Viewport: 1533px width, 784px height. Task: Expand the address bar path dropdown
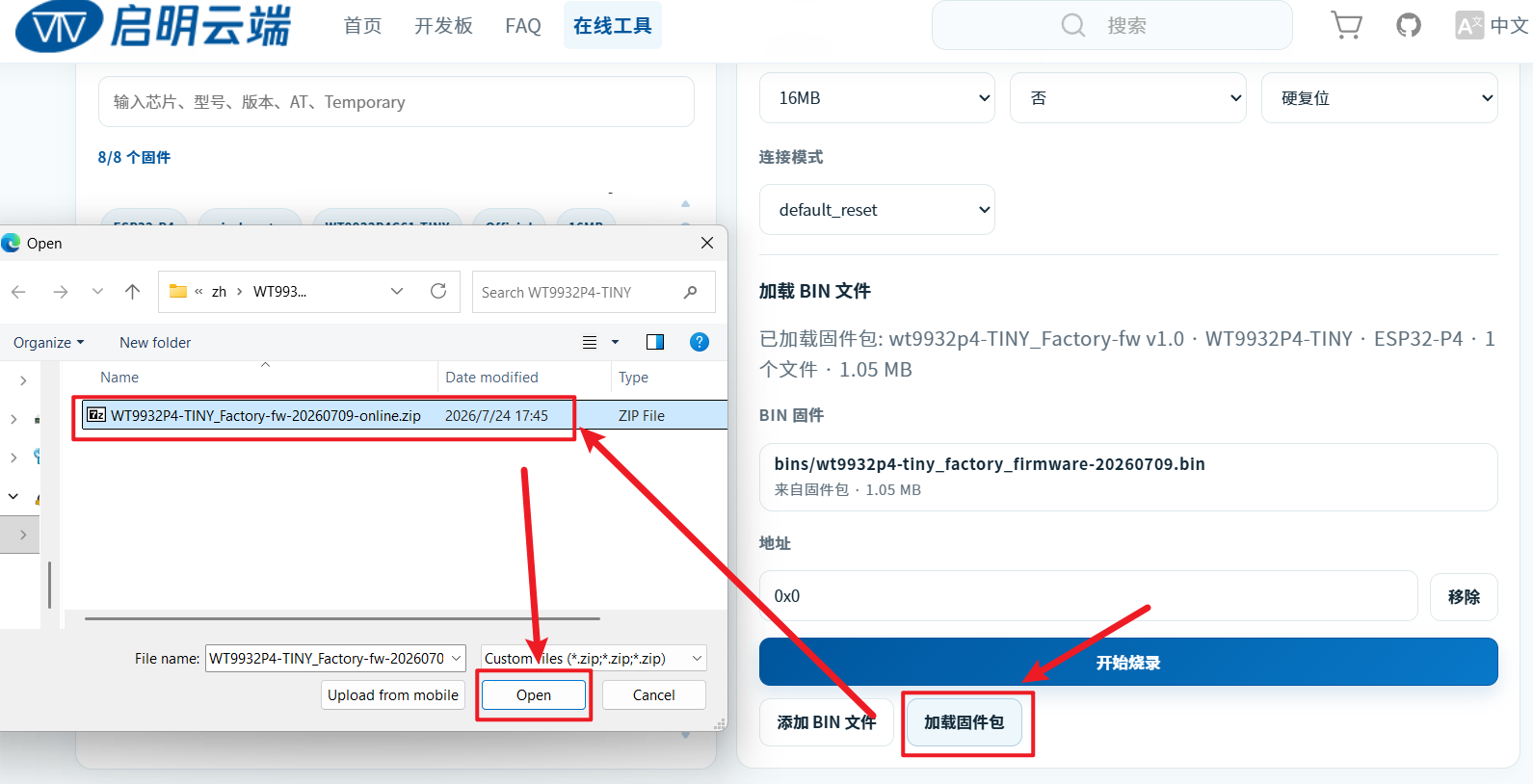click(397, 292)
